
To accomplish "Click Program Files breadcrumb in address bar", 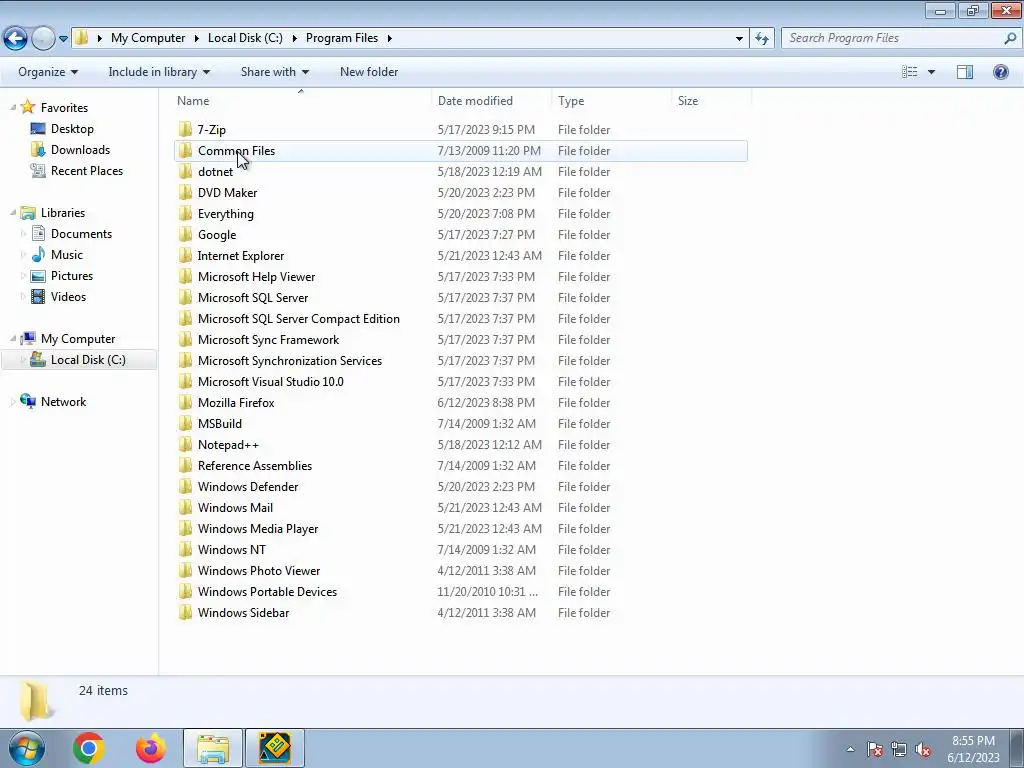I will pyautogui.click(x=342, y=38).
